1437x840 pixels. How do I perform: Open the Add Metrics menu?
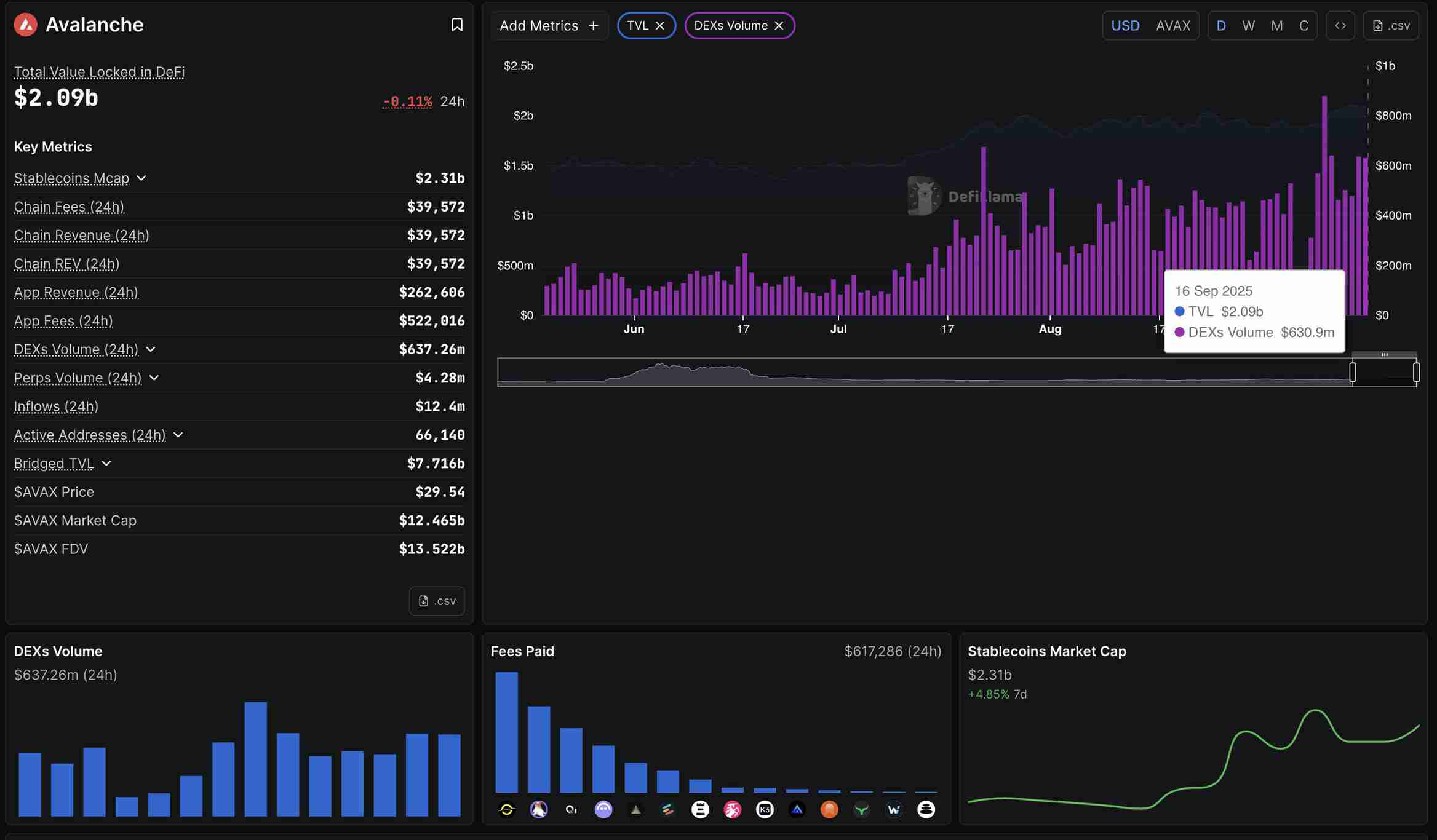click(549, 26)
